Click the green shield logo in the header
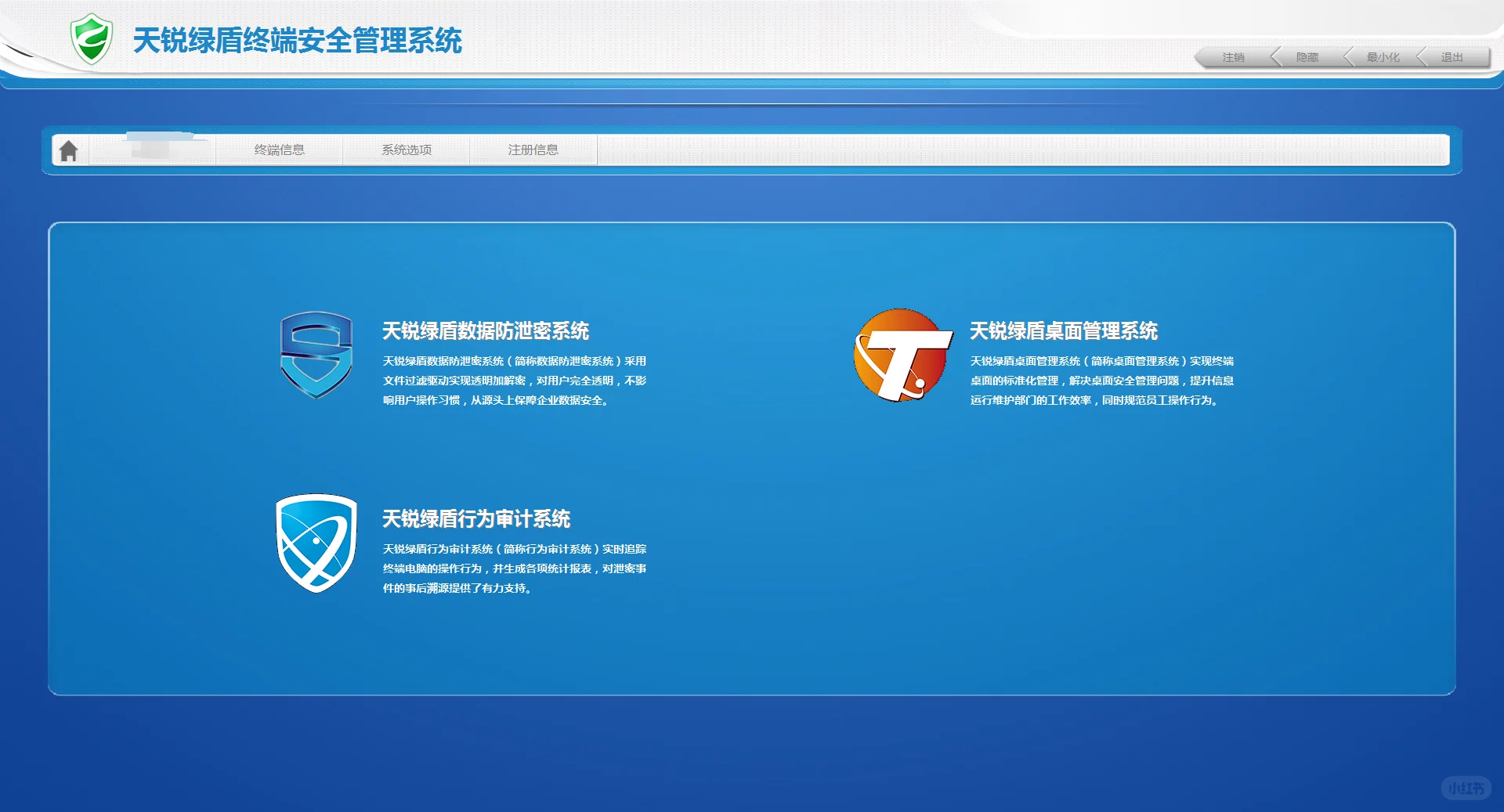 point(92,38)
